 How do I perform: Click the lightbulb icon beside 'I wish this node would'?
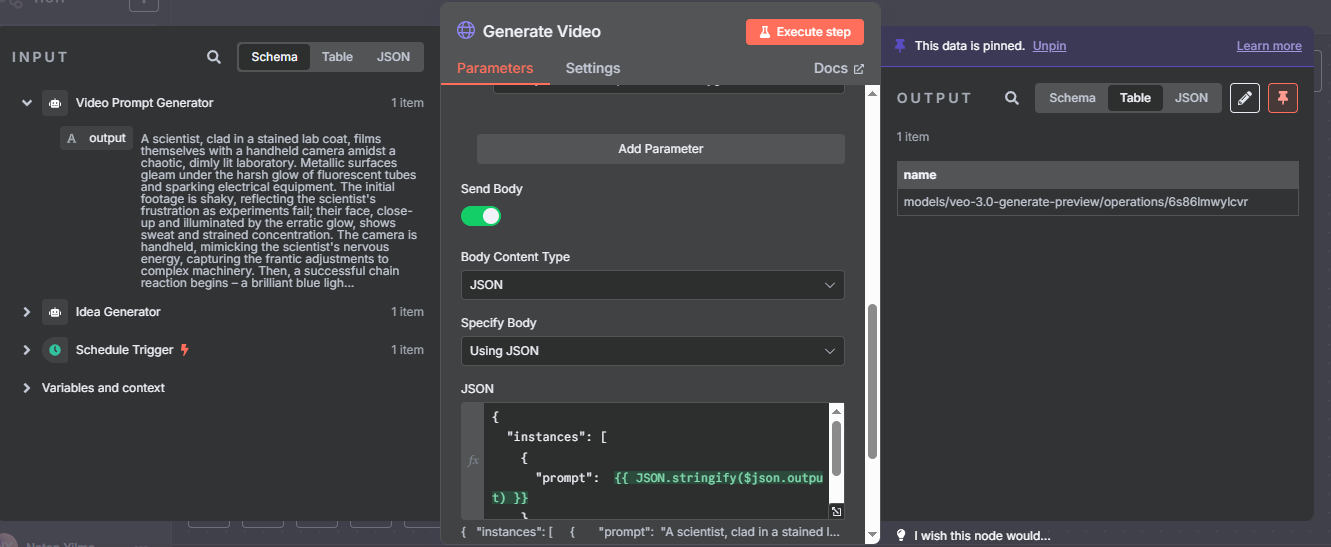tap(900, 535)
